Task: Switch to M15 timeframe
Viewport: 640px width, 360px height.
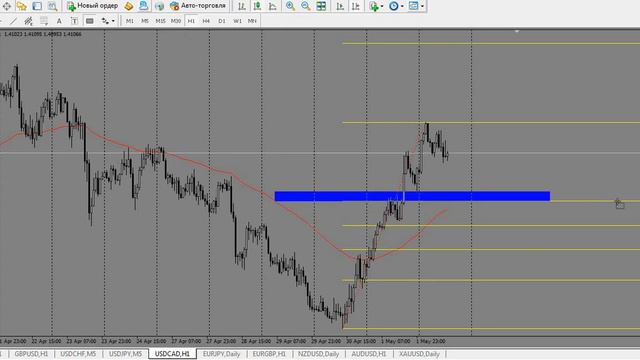Action: click(x=160, y=21)
